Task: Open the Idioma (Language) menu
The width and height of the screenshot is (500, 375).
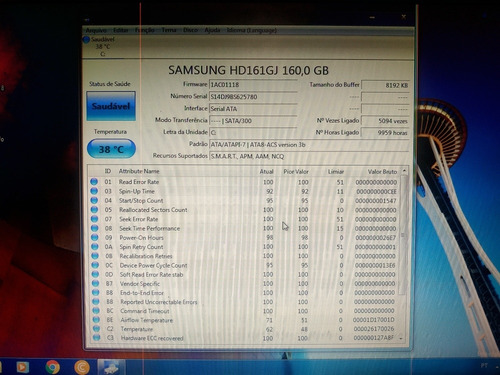Action: pyautogui.click(x=252, y=30)
